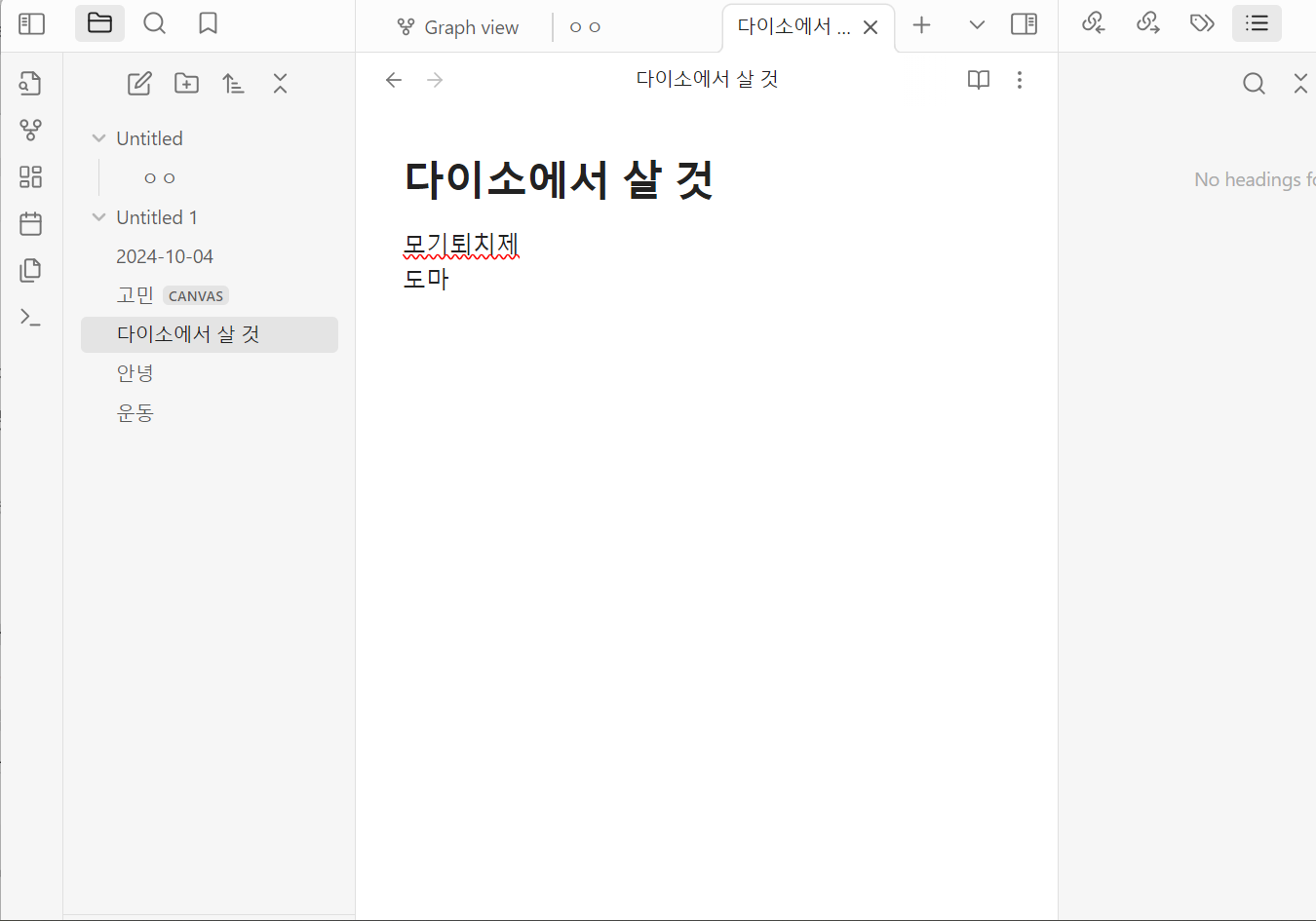Viewport: 1316px width, 921px height.
Task: Open the bookmarks tab icon
Action: pyautogui.click(x=208, y=22)
